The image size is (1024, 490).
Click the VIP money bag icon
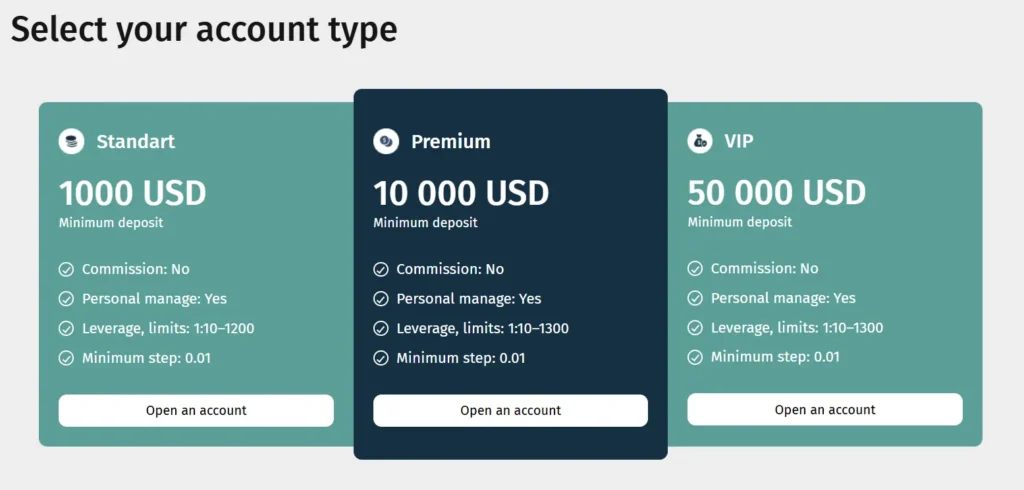(700, 142)
